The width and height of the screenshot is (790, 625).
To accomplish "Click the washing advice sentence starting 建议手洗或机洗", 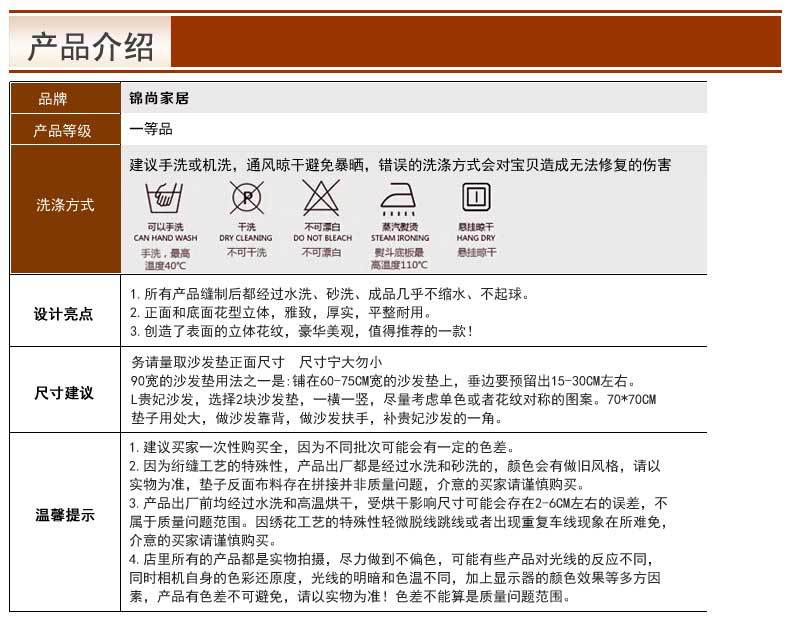I will tap(400, 165).
